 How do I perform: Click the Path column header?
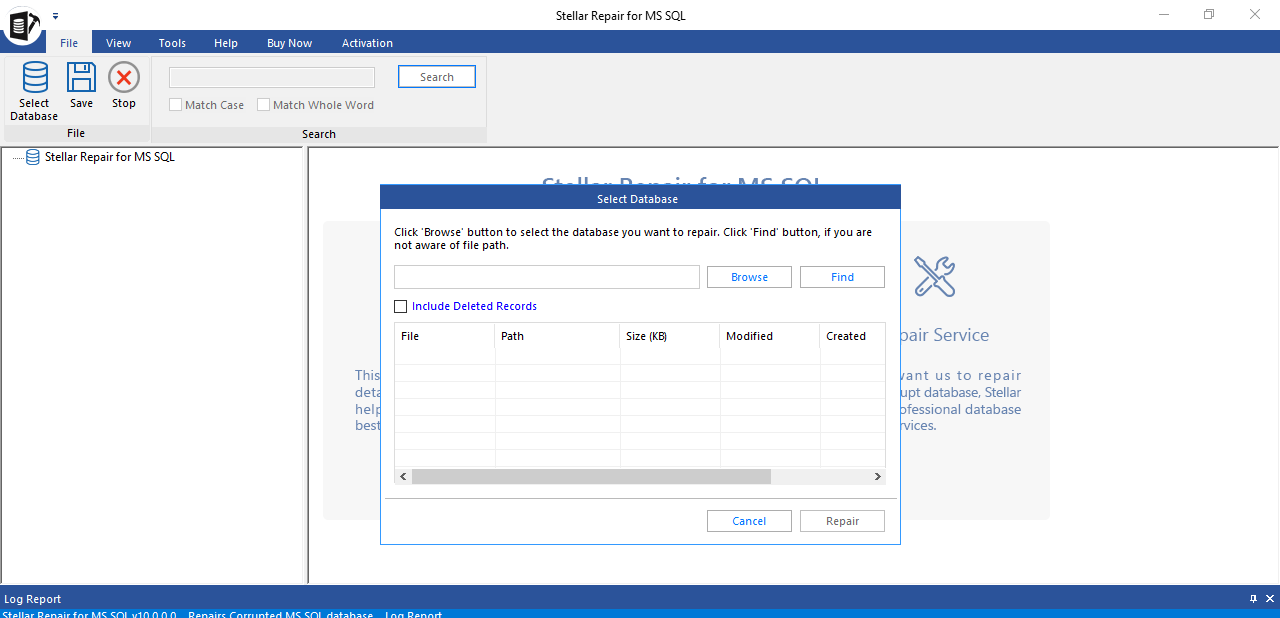(557, 336)
